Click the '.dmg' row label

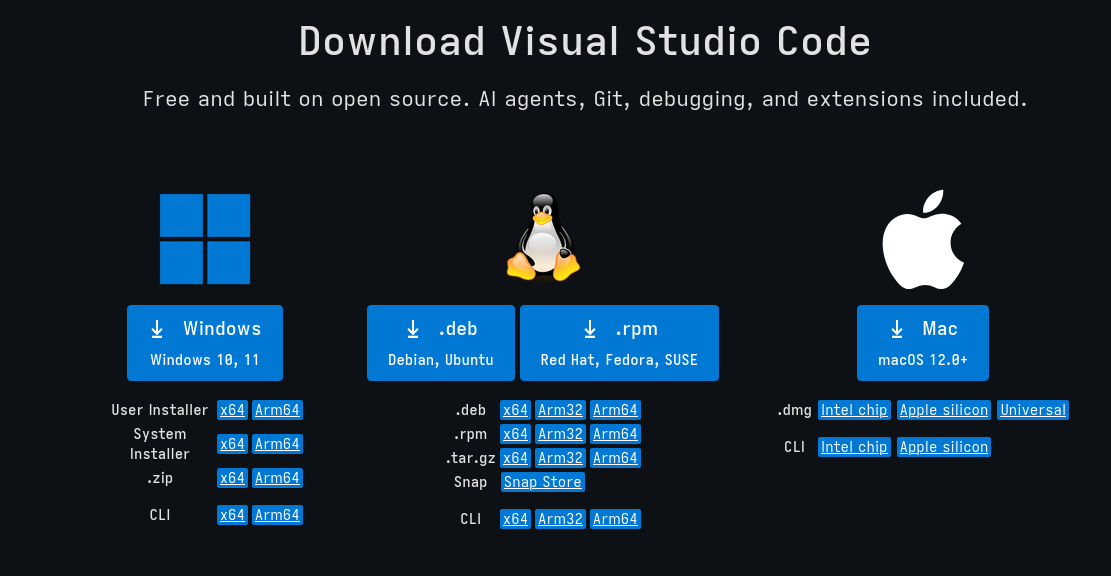[x=794, y=410]
